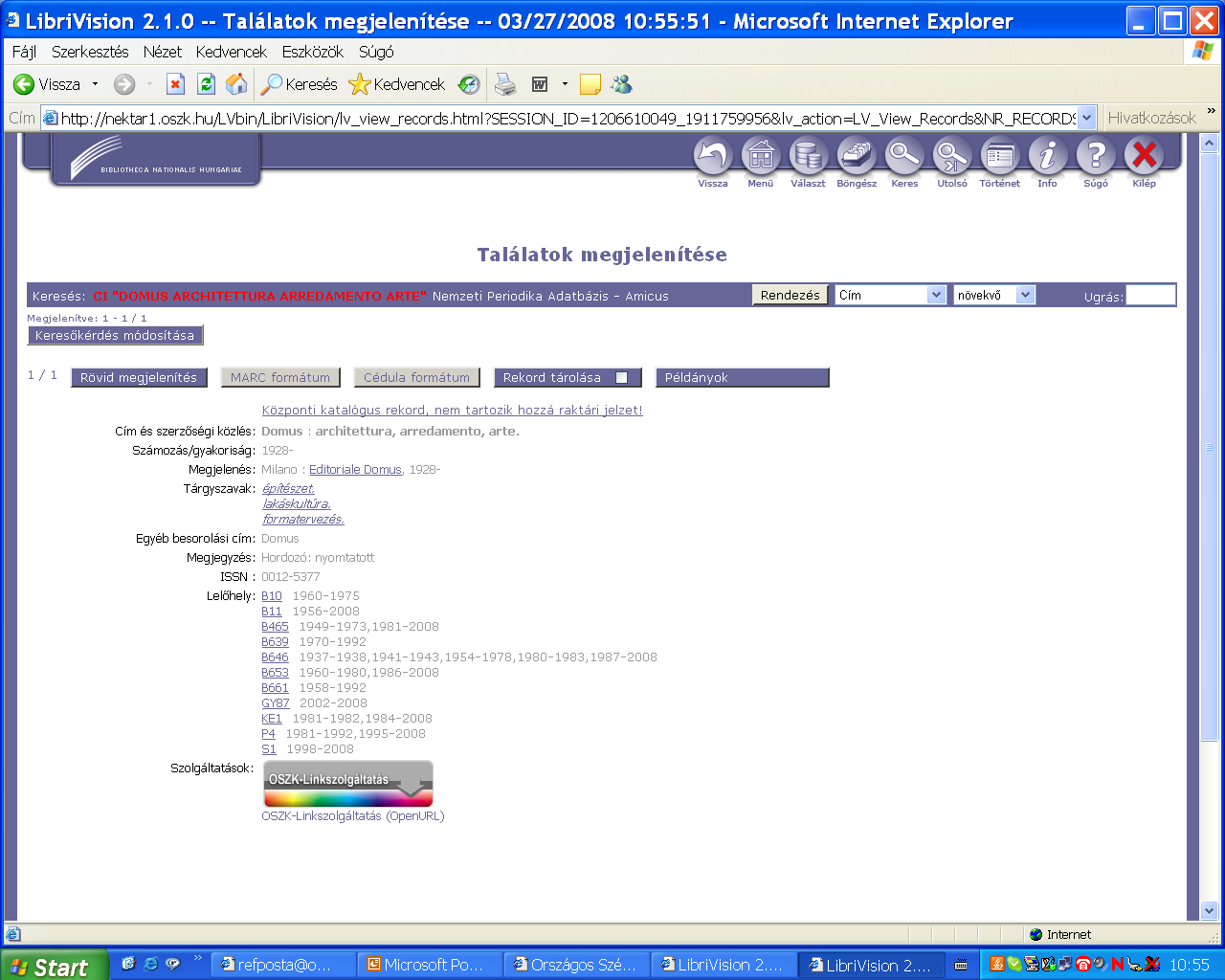Image resolution: width=1225 pixels, height=980 pixels.
Task: Open the Menü home icon
Action: point(761,156)
